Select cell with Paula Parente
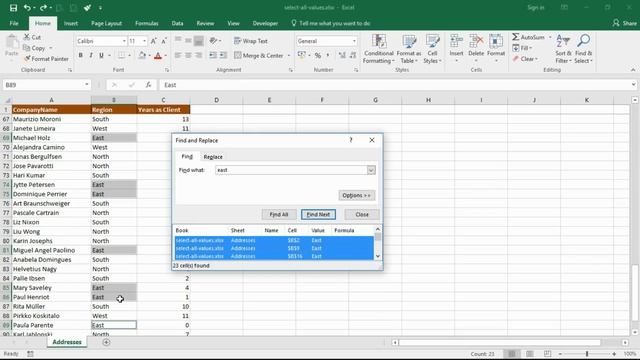 pyautogui.click(x=51, y=325)
